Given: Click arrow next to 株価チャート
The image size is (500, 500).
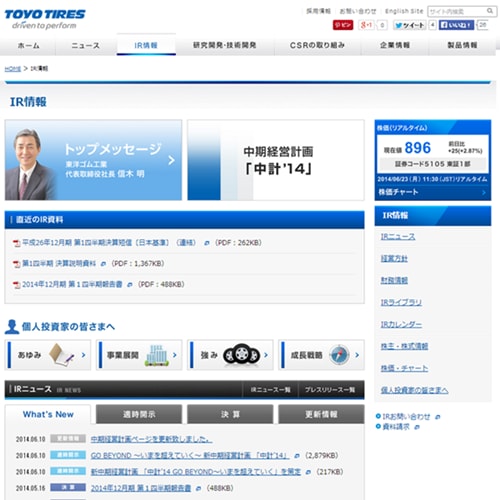Looking at the screenshot, I should pos(484,192).
